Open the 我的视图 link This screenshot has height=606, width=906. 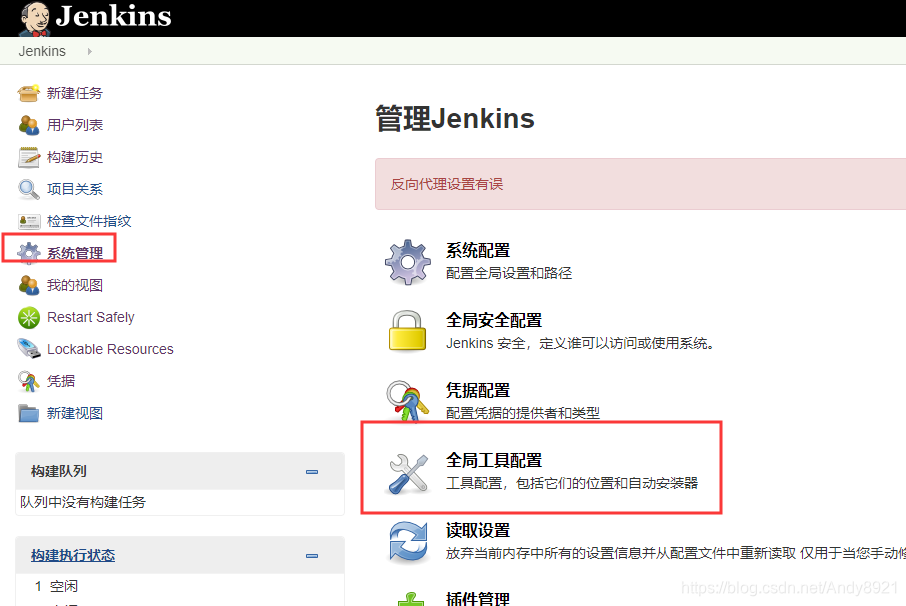click(x=75, y=285)
